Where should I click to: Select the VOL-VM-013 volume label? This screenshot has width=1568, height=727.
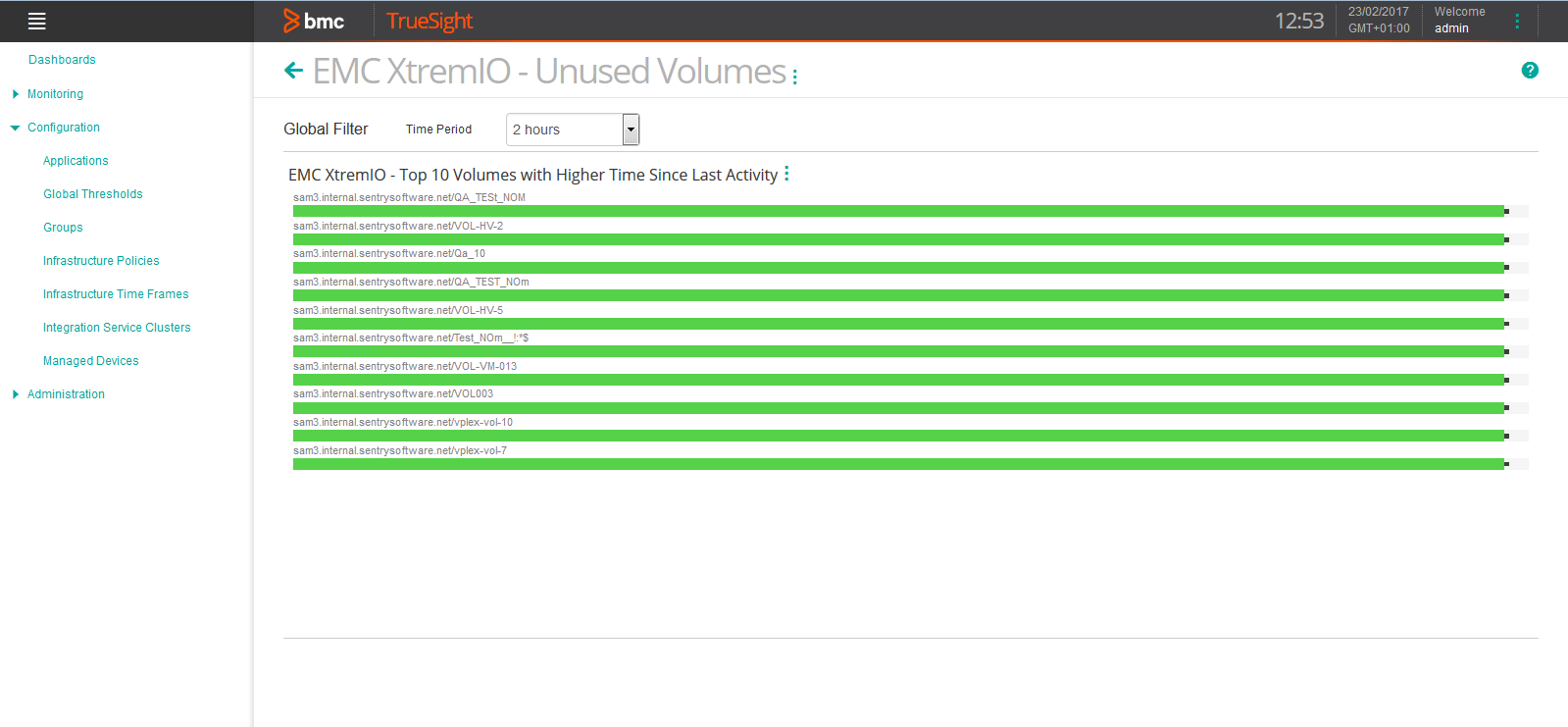[x=405, y=366]
